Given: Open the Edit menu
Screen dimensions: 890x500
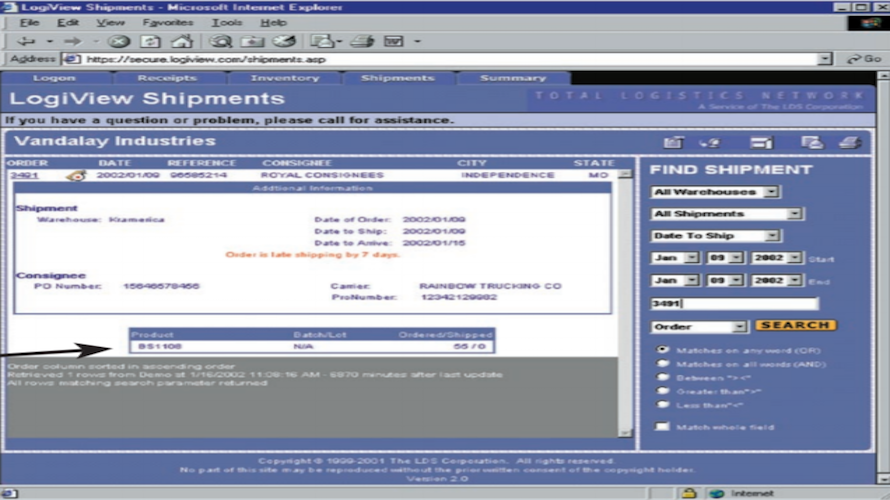Looking at the screenshot, I should tap(68, 23).
